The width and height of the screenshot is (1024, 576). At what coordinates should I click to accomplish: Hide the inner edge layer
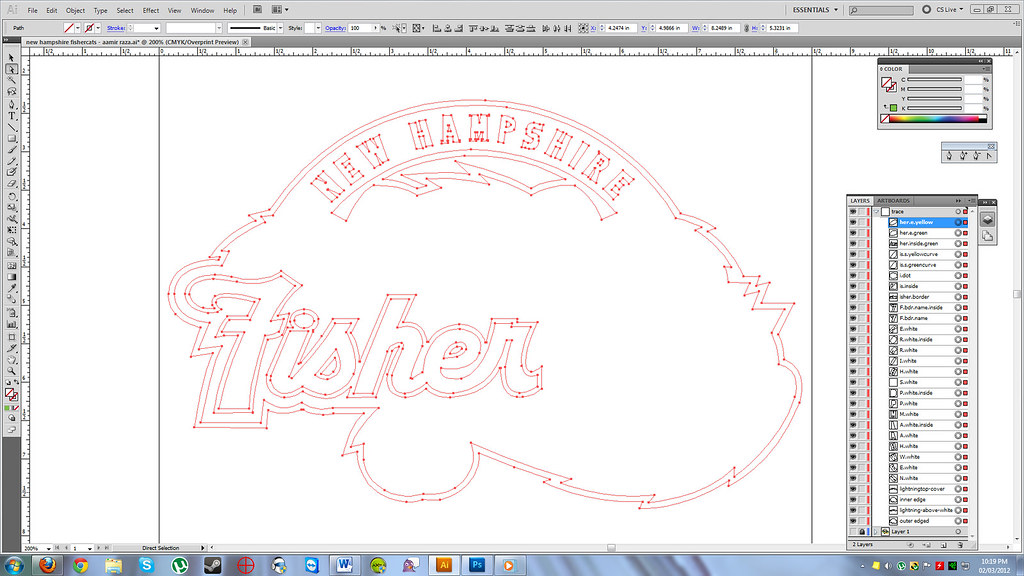point(853,500)
